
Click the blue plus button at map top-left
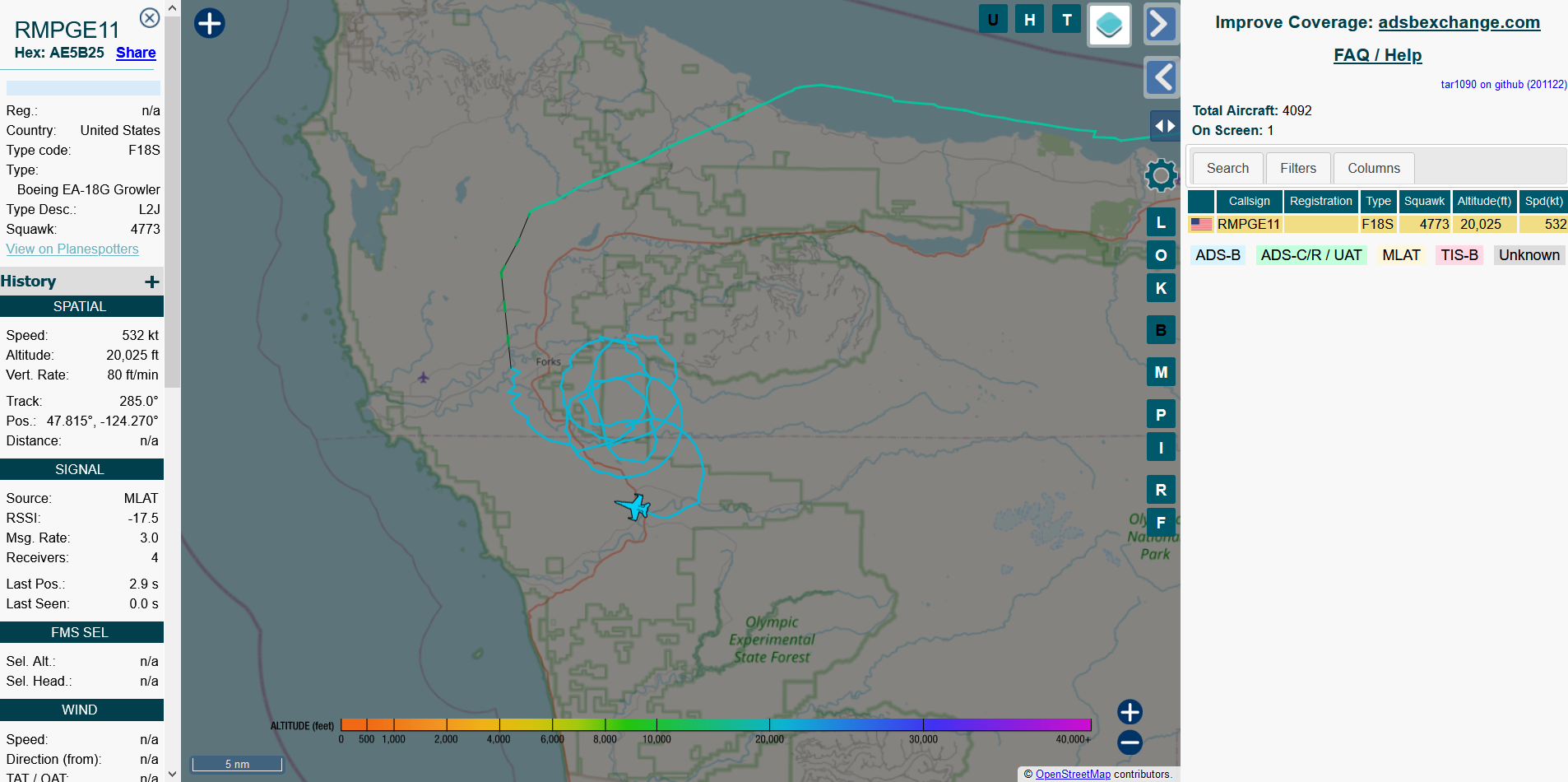210,23
